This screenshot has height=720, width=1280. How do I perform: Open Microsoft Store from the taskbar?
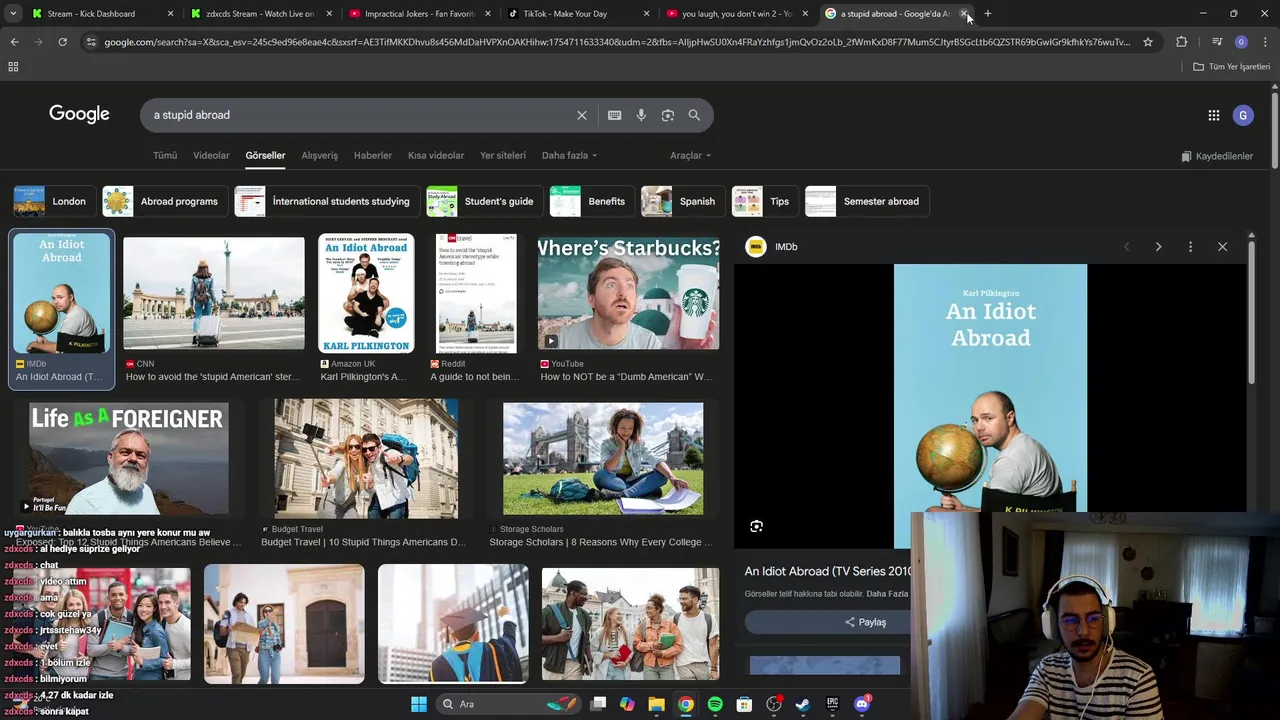click(x=744, y=704)
